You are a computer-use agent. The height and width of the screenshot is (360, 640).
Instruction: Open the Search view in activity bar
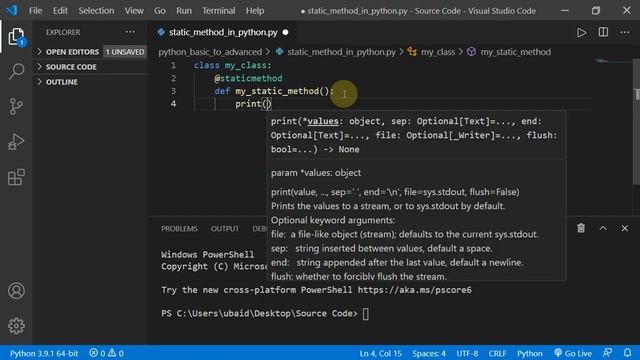(x=16, y=71)
